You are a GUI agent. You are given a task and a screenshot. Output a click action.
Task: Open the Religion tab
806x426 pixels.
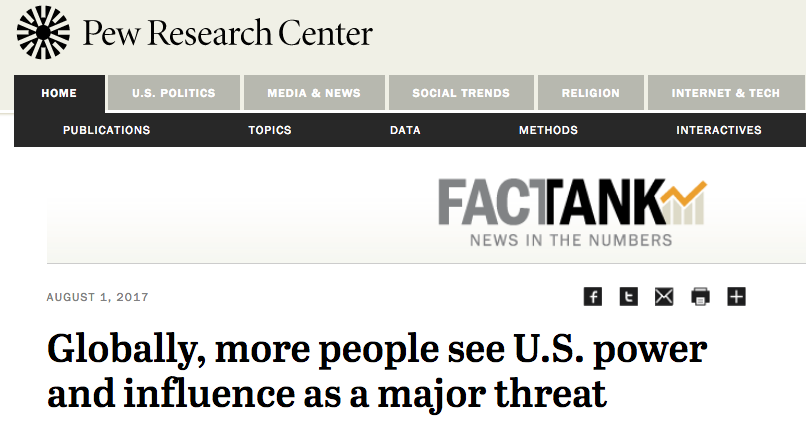590,93
